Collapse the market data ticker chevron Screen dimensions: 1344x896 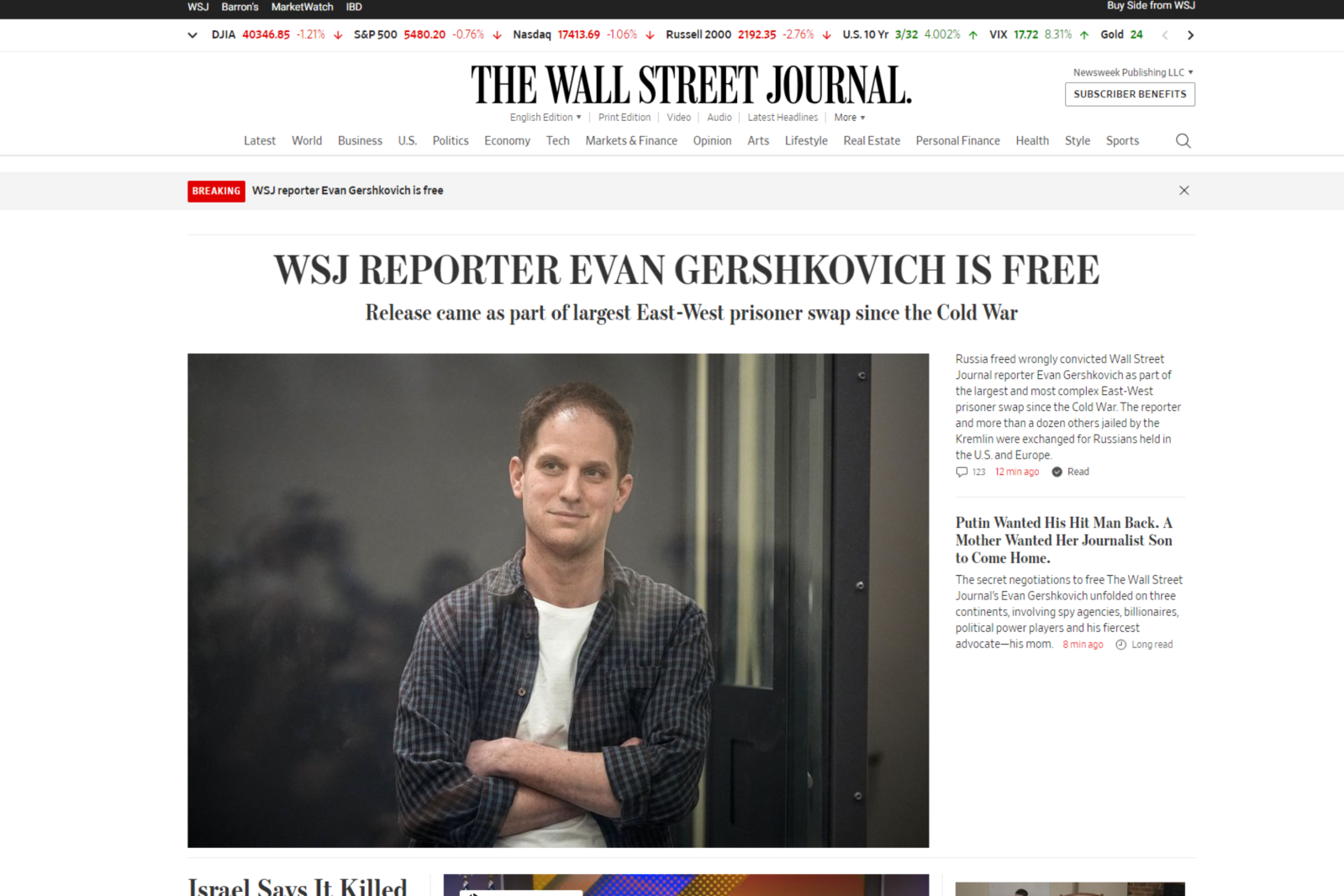point(192,35)
